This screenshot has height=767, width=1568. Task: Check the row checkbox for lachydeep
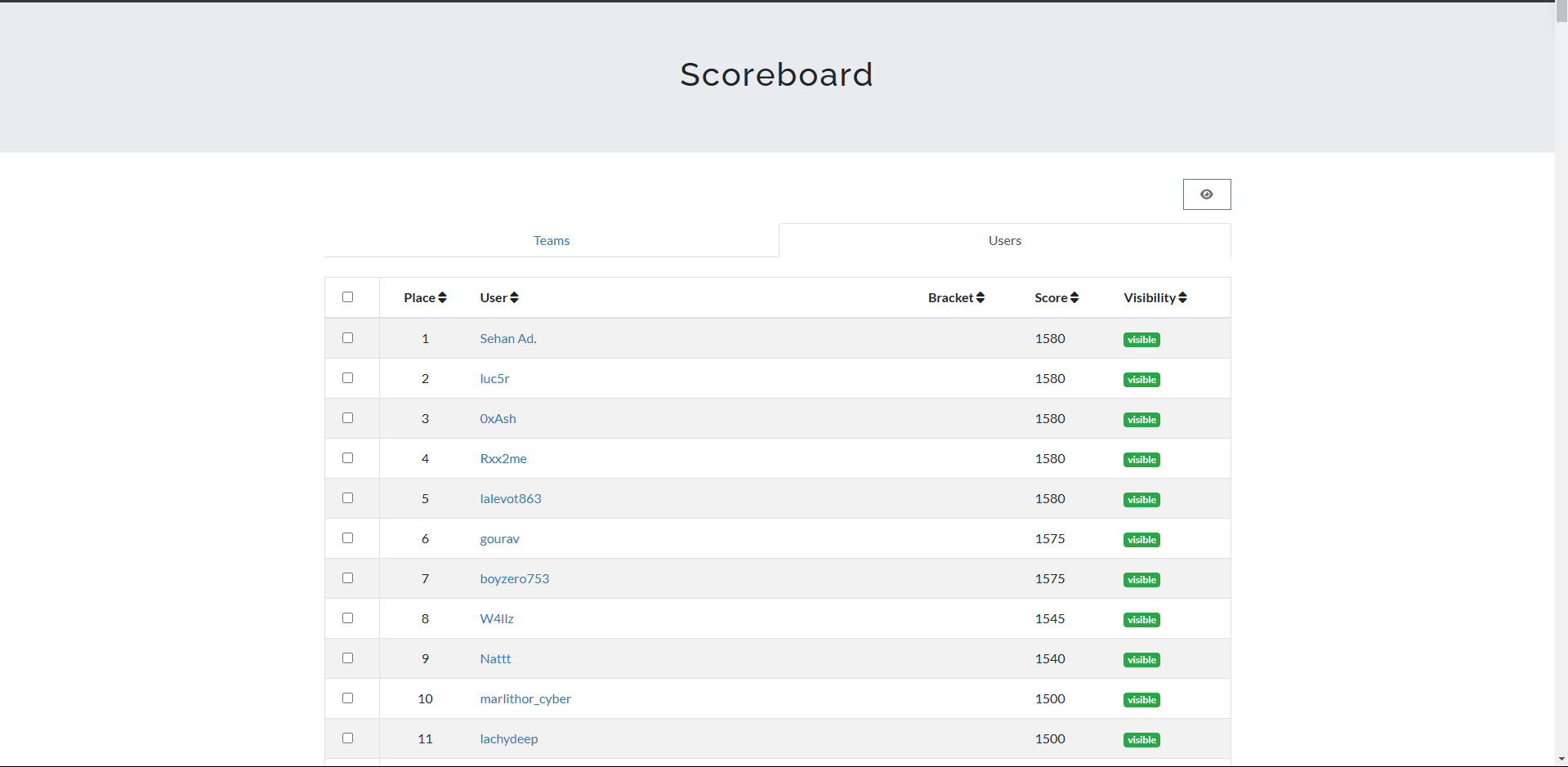pos(348,738)
